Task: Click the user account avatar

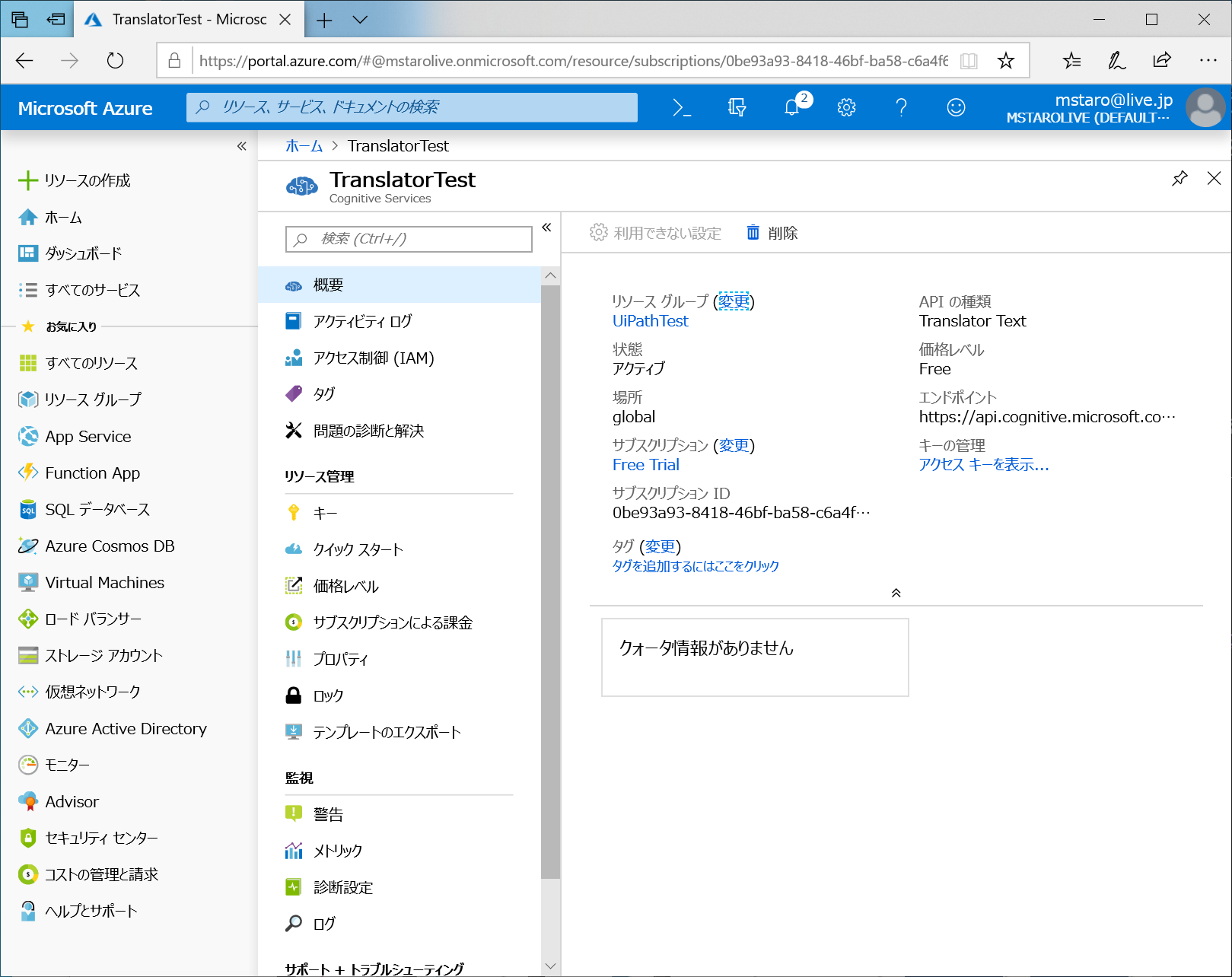Action: tap(1205, 107)
